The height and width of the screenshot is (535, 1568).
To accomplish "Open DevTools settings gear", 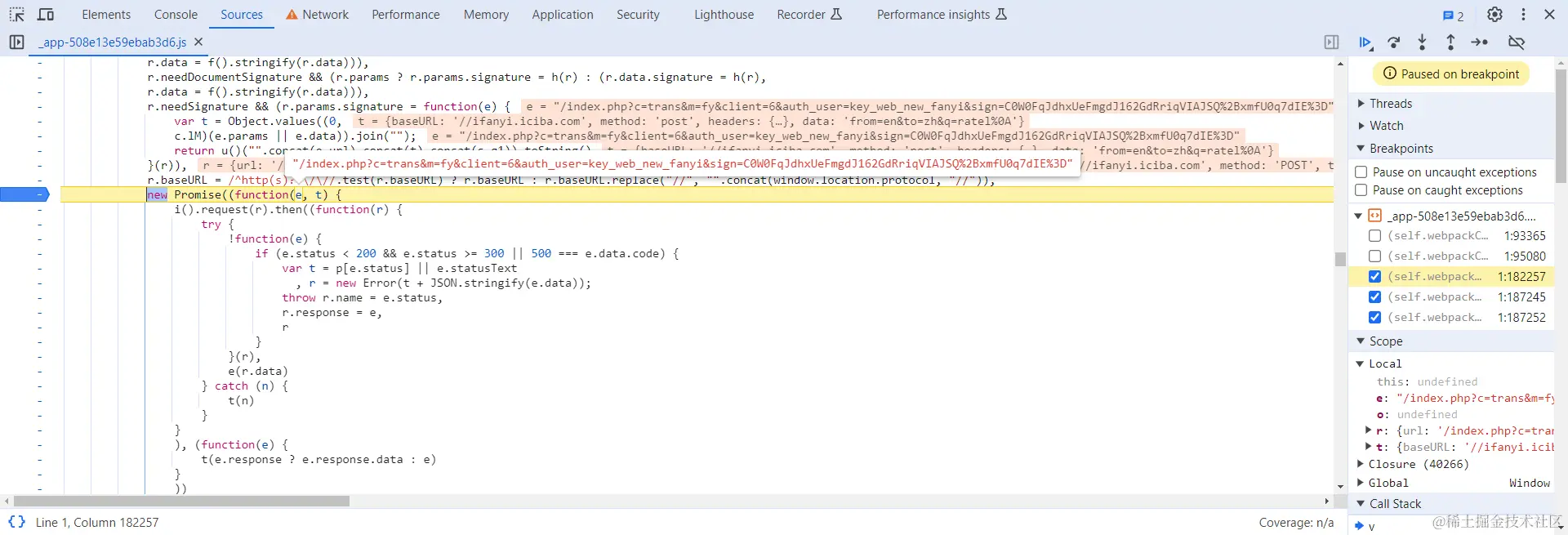I will 1494,15.
